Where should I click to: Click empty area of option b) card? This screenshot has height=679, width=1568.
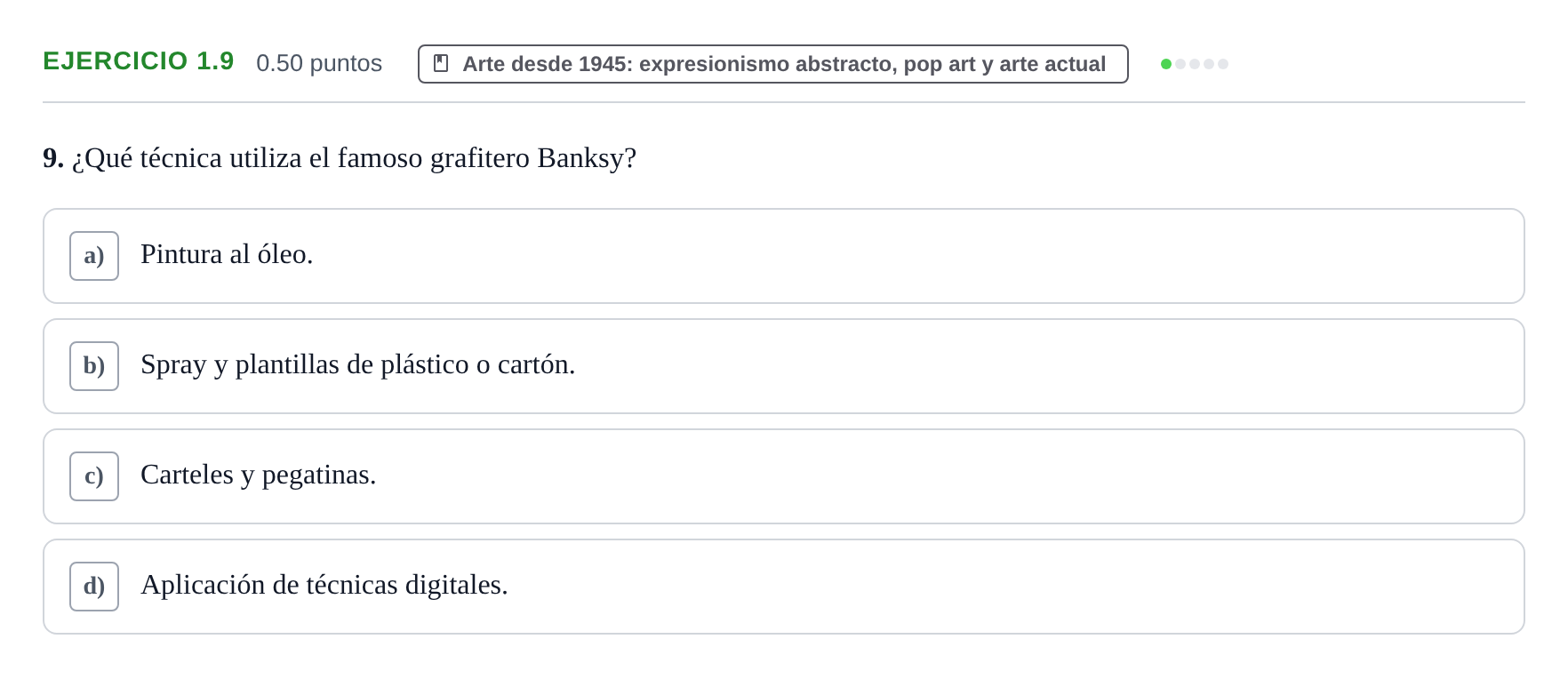pyautogui.click(x=1049, y=366)
